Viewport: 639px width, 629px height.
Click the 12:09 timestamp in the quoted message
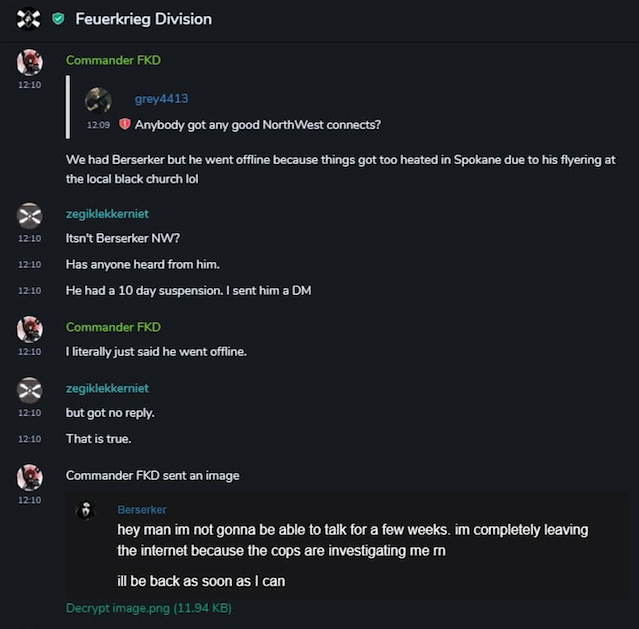(98, 126)
